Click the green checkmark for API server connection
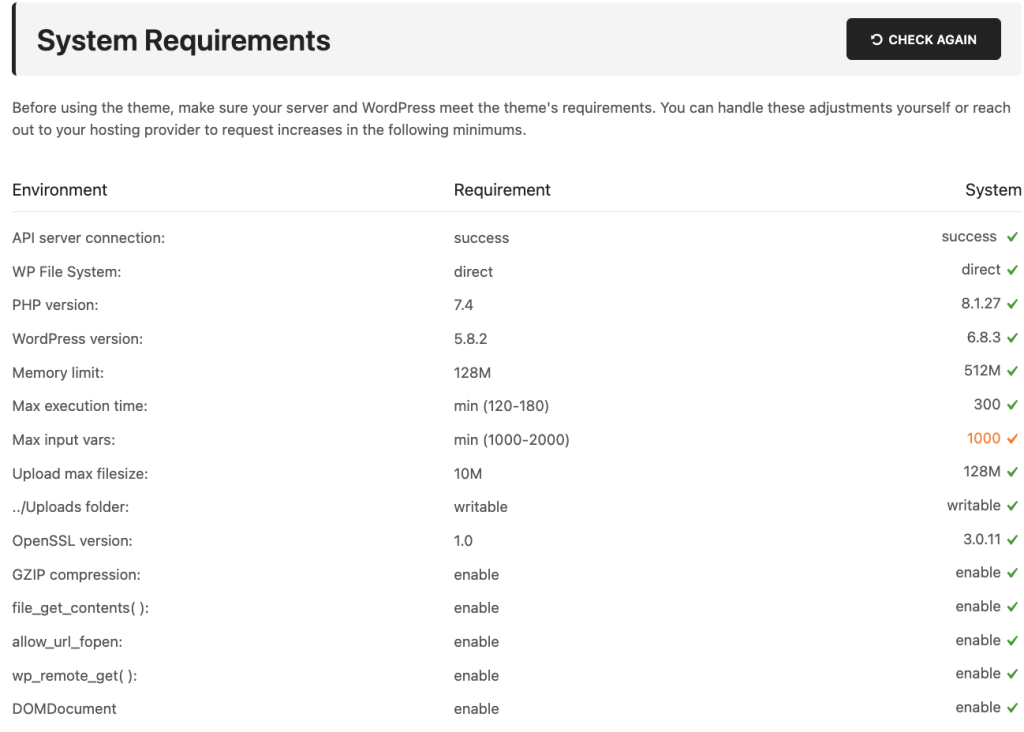This screenshot has height=732, width=1024. click(x=1013, y=238)
